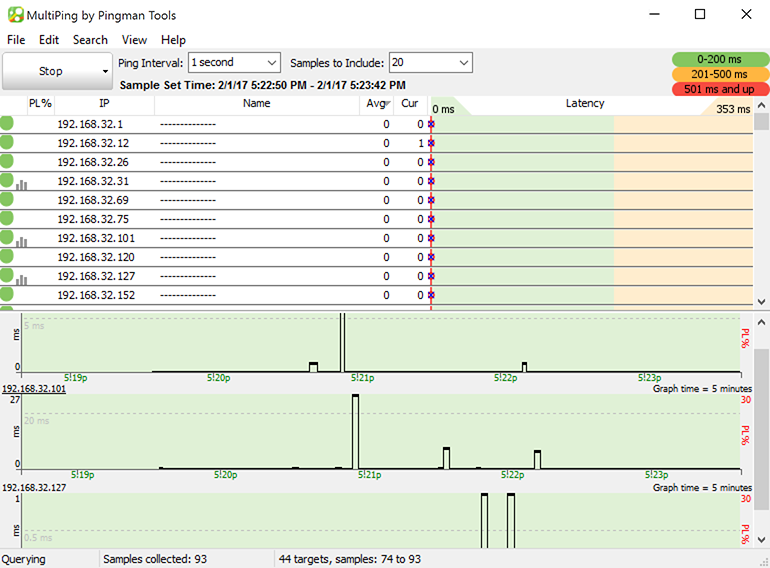
Task: Click the MultiPing application logo icon
Action: (x=16, y=15)
